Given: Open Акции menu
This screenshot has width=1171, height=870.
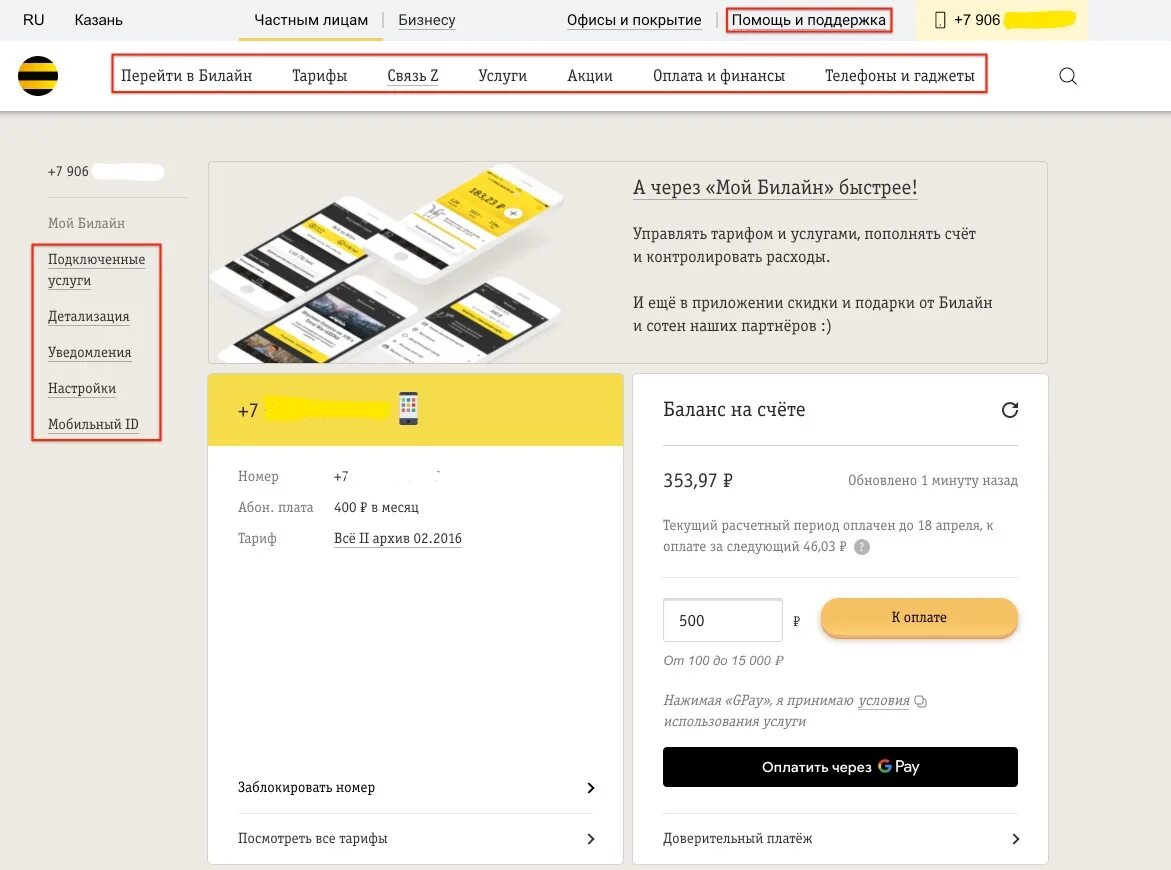Looking at the screenshot, I should point(590,75).
